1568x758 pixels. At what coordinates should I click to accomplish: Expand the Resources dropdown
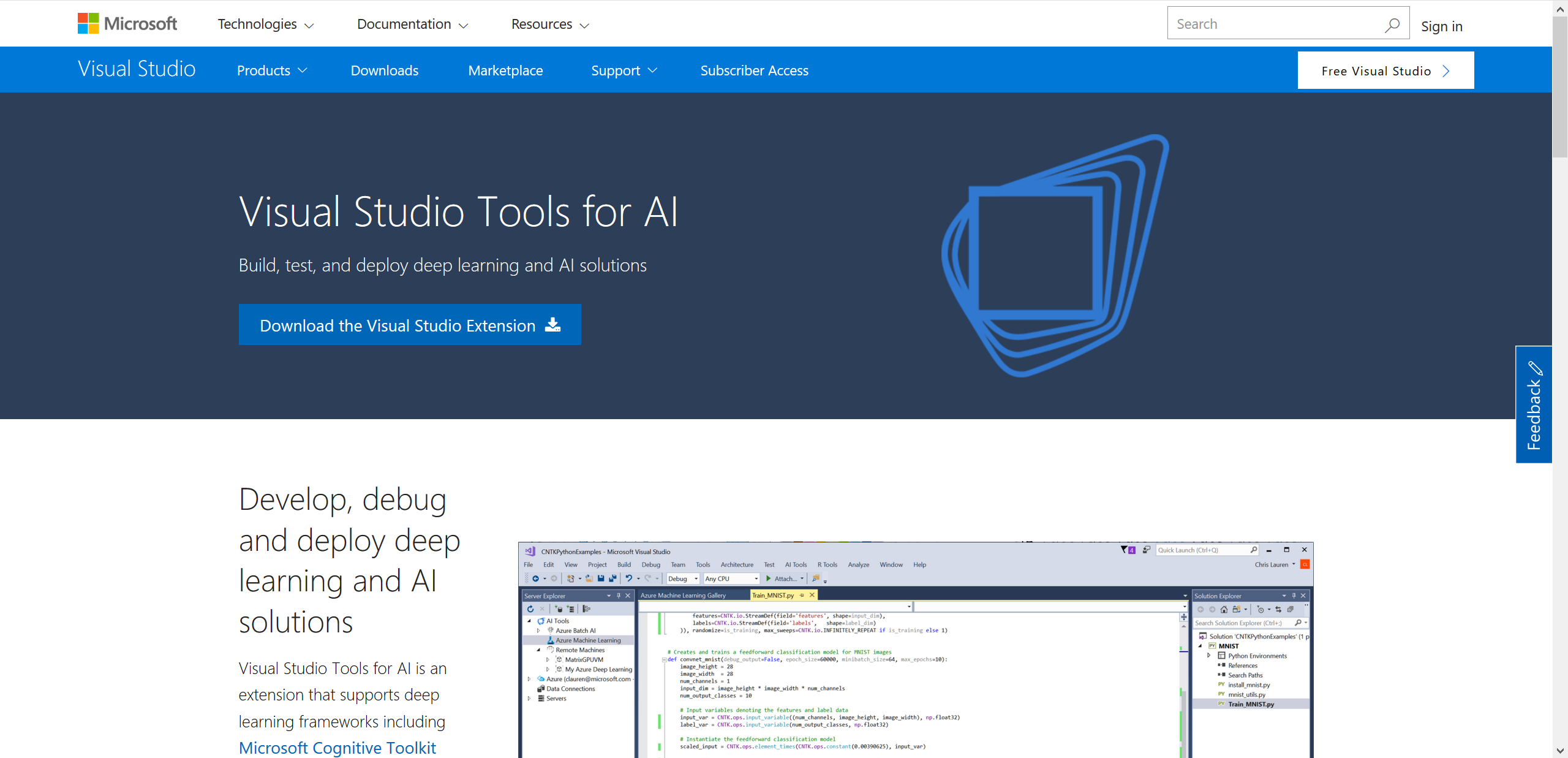pyautogui.click(x=550, y=24)
